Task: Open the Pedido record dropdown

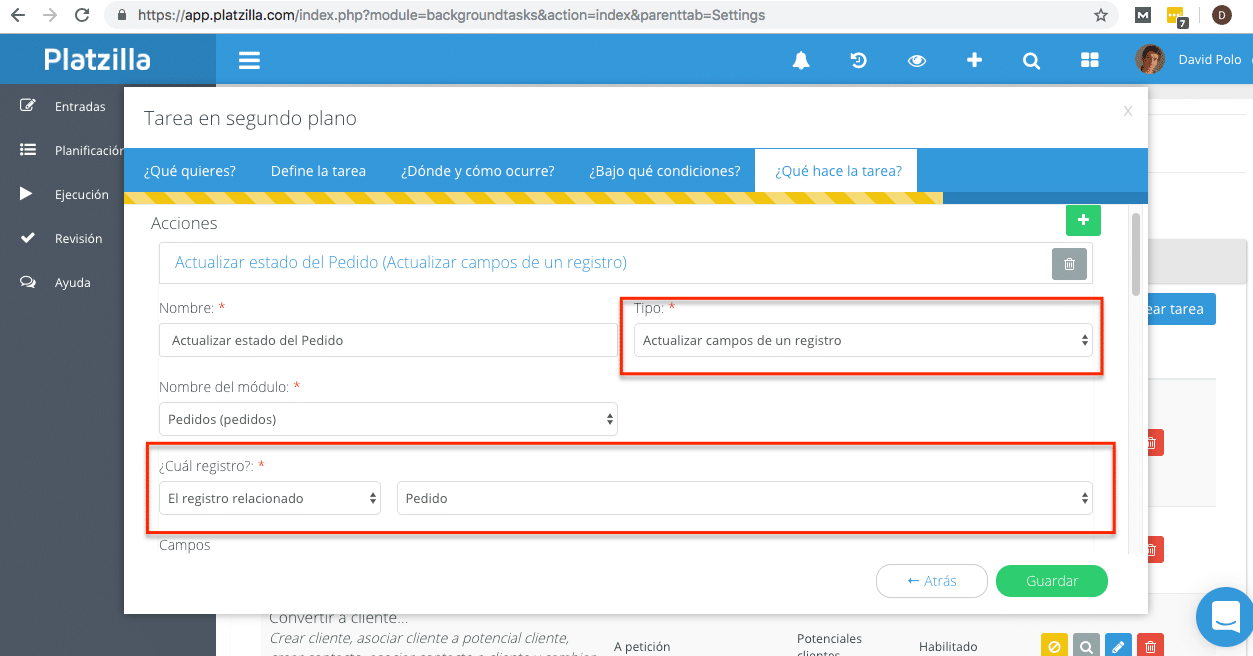Action: pos(744,498)
